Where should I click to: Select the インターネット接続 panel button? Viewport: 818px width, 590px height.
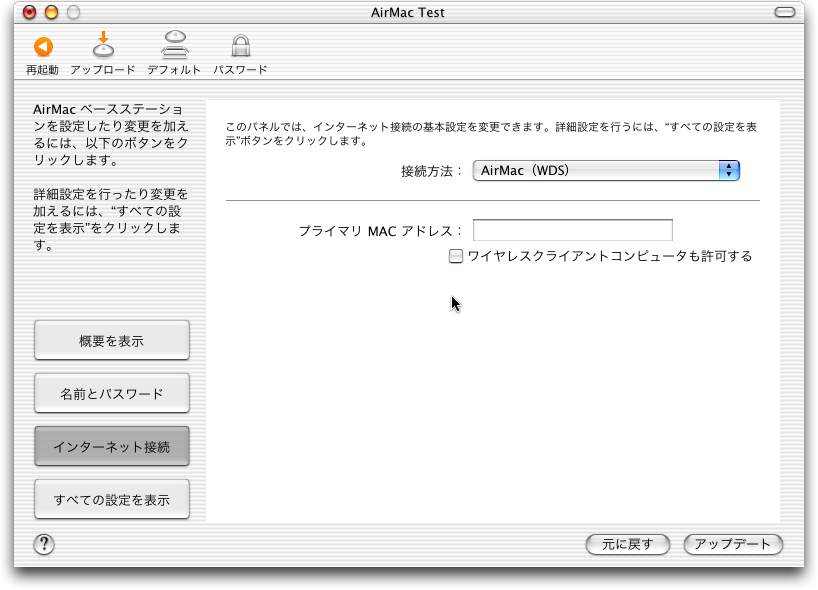111,447
